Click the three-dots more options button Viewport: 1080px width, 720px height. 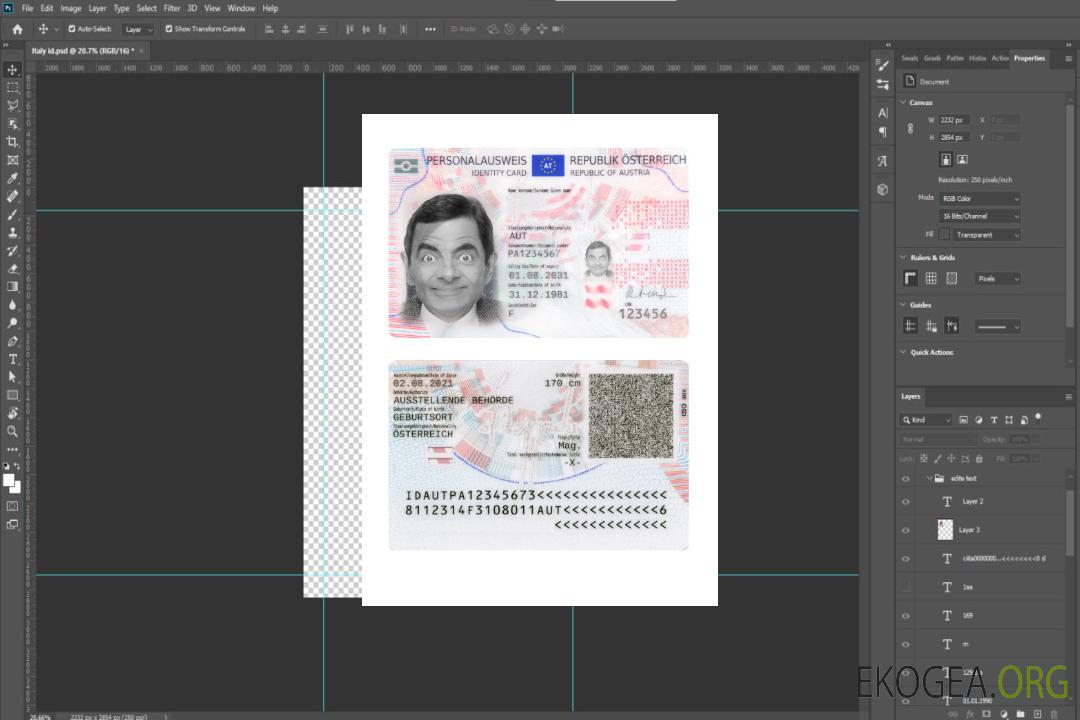tap(430, 29)
